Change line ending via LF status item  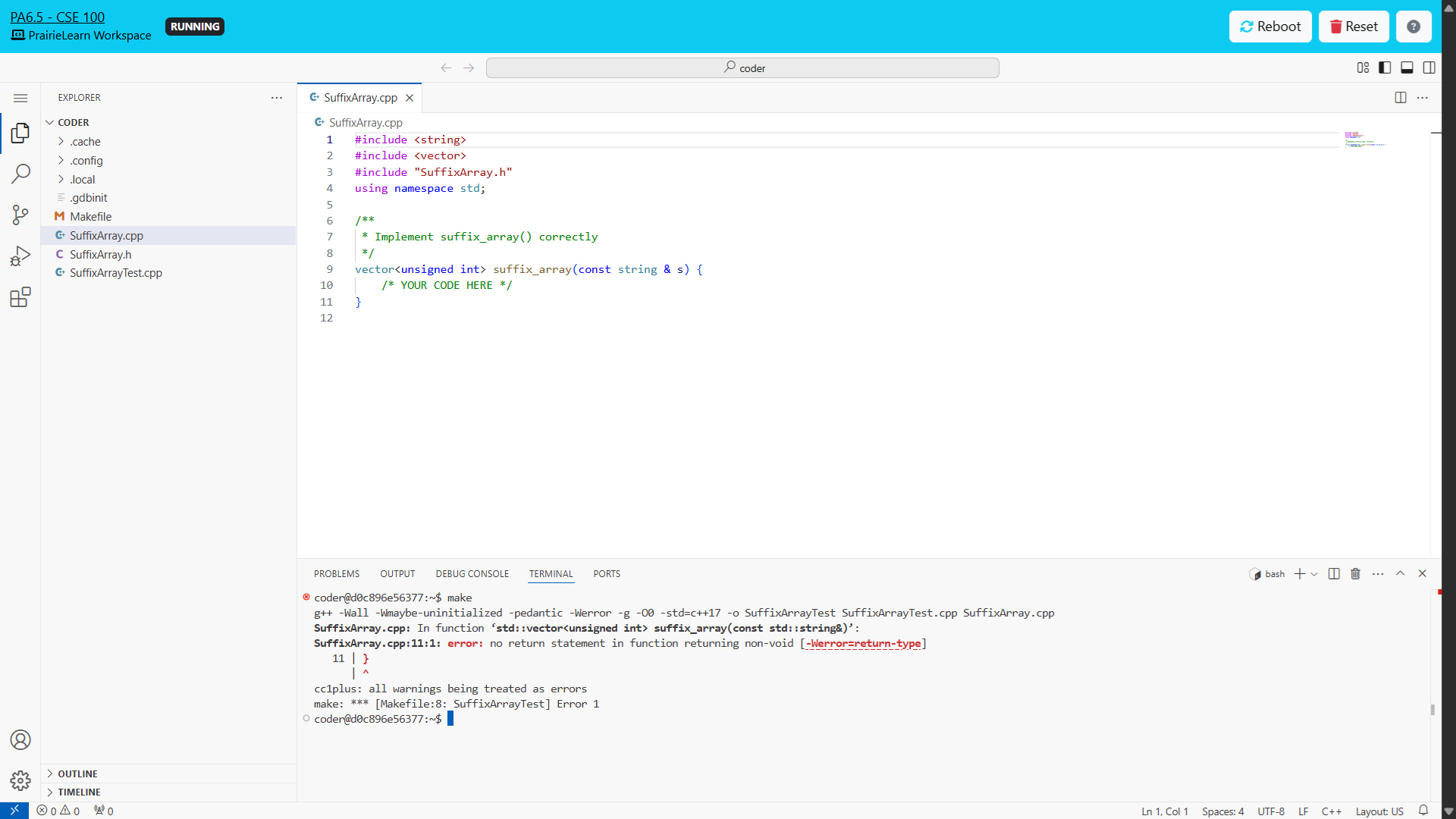click(x=1303, y=811)
